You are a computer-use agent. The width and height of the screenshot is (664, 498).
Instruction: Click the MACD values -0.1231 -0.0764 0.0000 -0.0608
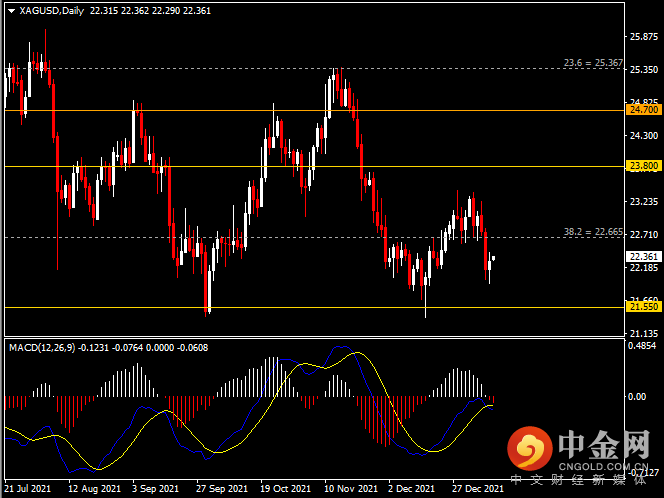point(143,348)
